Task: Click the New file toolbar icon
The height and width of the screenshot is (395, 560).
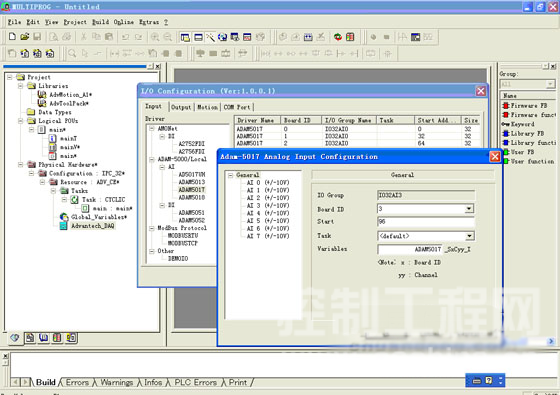Action: click(12, 37)
